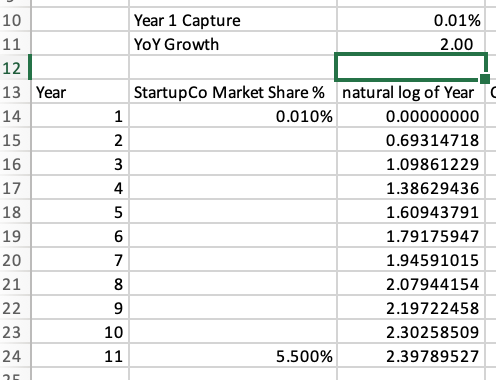496x380 pixels.
Task: Select the empty market share cell for Year 2
Action: (x=233, y=140)
